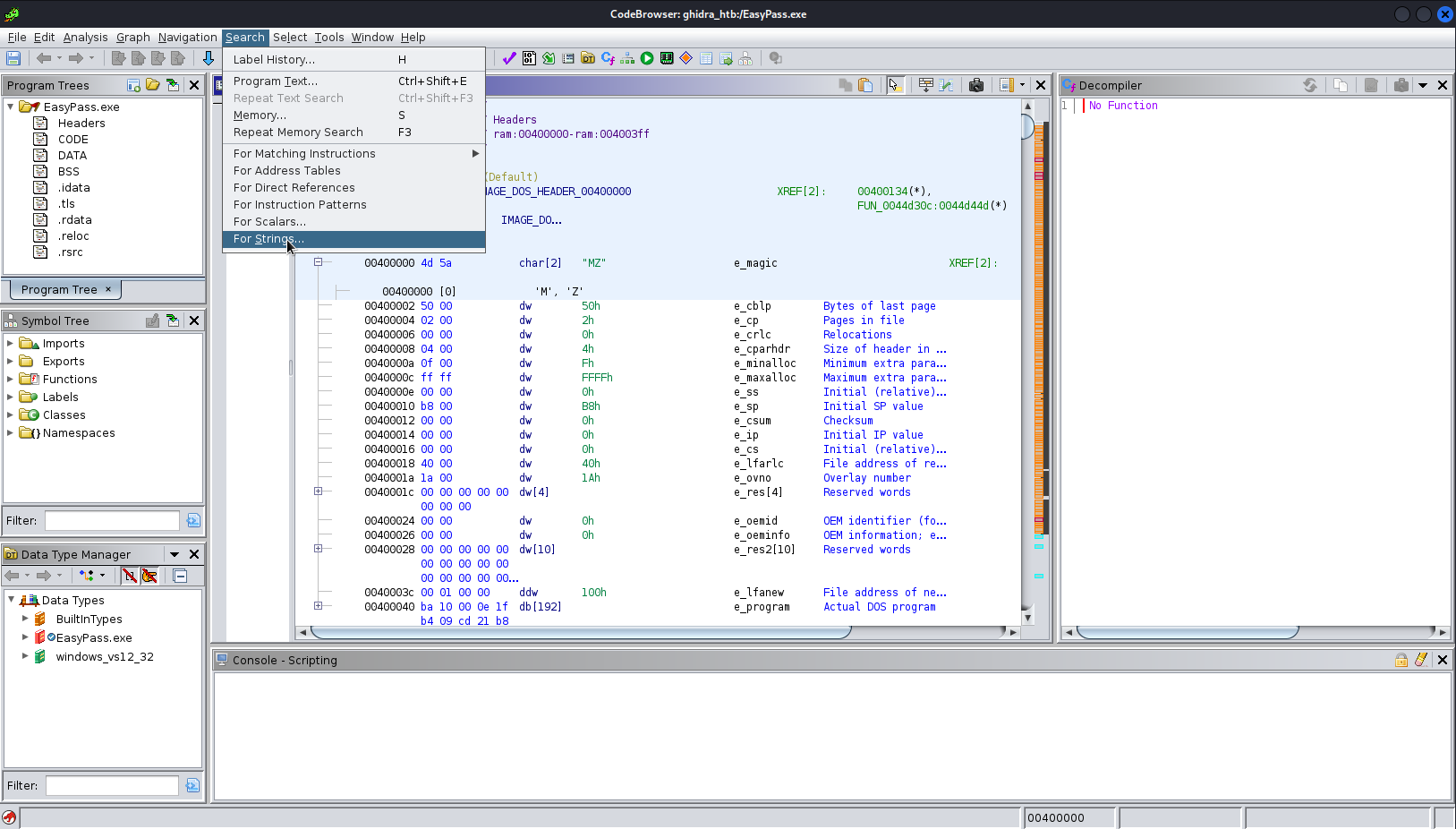The image size is (1456, 829).
Task: Paste using the clipboard icon in Listing header
Action: (x=865, y=85)
